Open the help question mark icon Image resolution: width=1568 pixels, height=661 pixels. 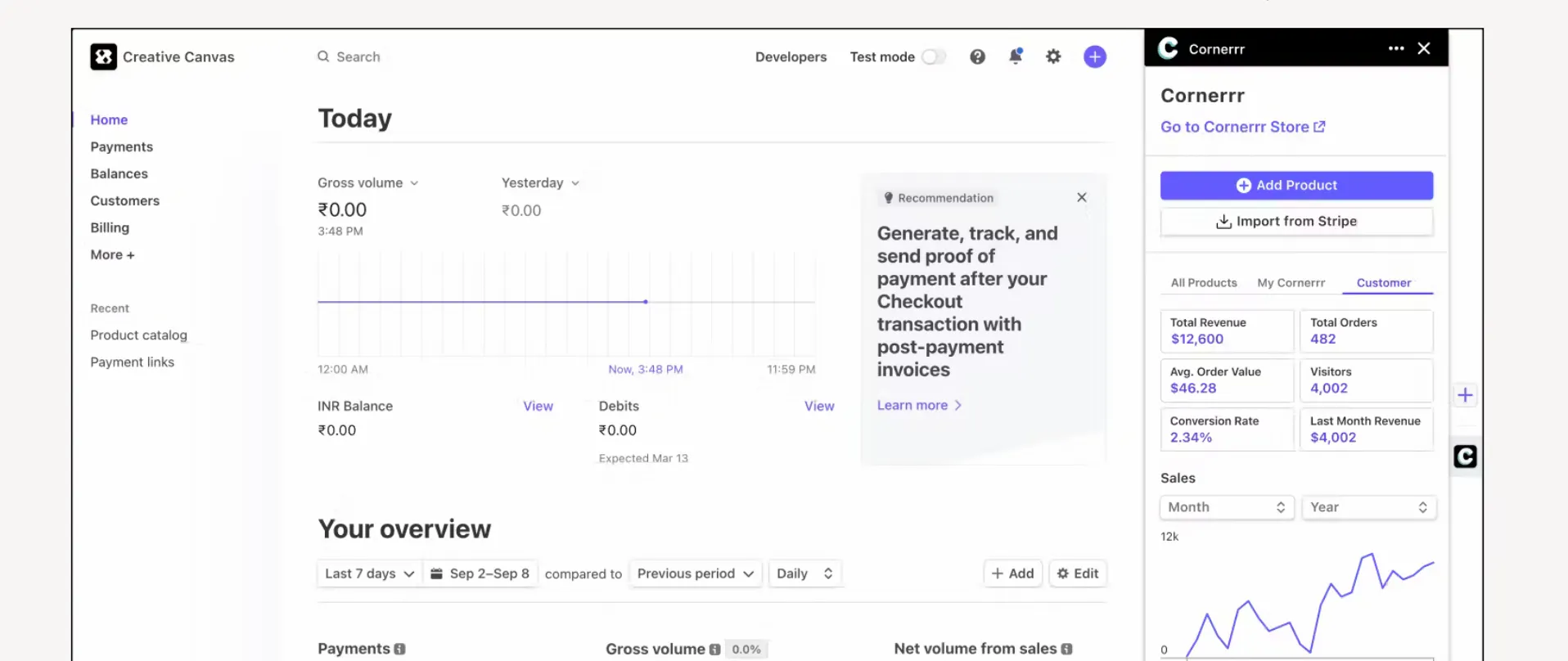pos(977,56)
